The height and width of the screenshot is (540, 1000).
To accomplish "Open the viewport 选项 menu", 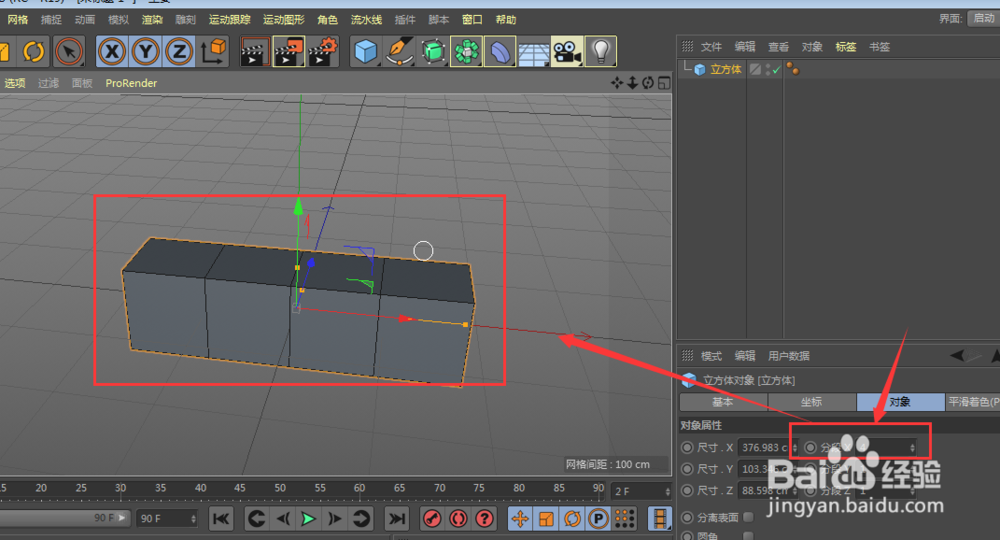I will (x=15, y=83).
